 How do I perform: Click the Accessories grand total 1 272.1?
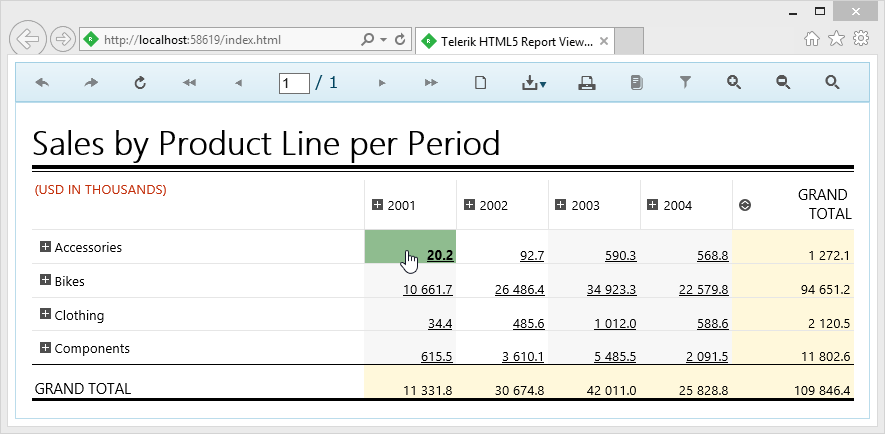829,256
